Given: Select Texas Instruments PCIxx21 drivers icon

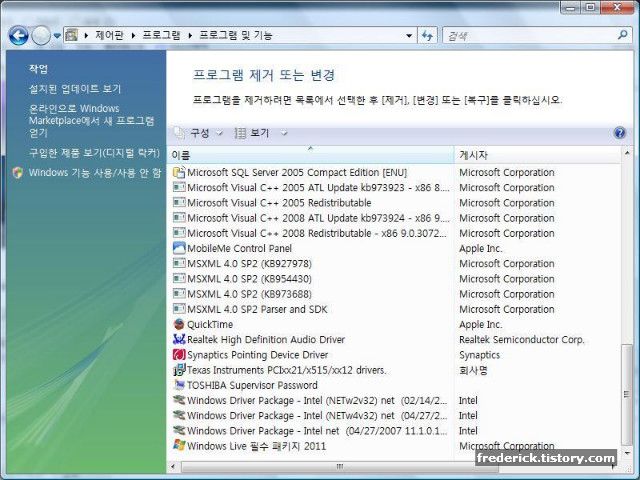Looking at the screenshot, I should pos(179,370).
